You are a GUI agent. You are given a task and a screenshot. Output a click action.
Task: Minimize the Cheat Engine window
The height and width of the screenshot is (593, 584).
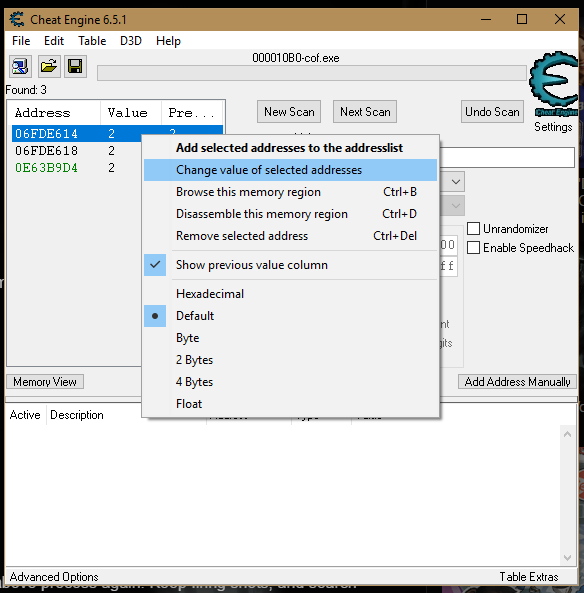click(486, 19)
